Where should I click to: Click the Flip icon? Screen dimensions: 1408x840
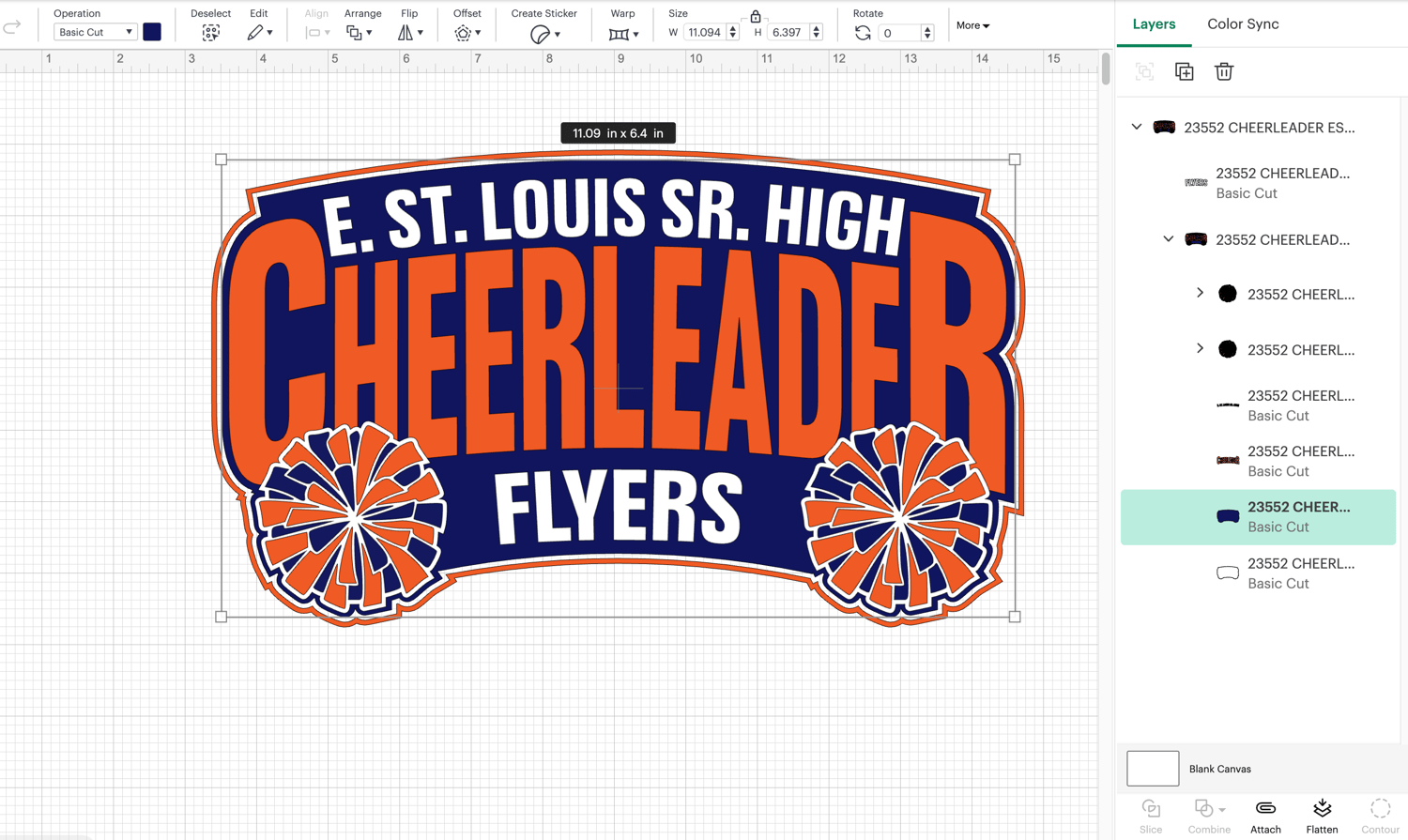click(406, 33)
